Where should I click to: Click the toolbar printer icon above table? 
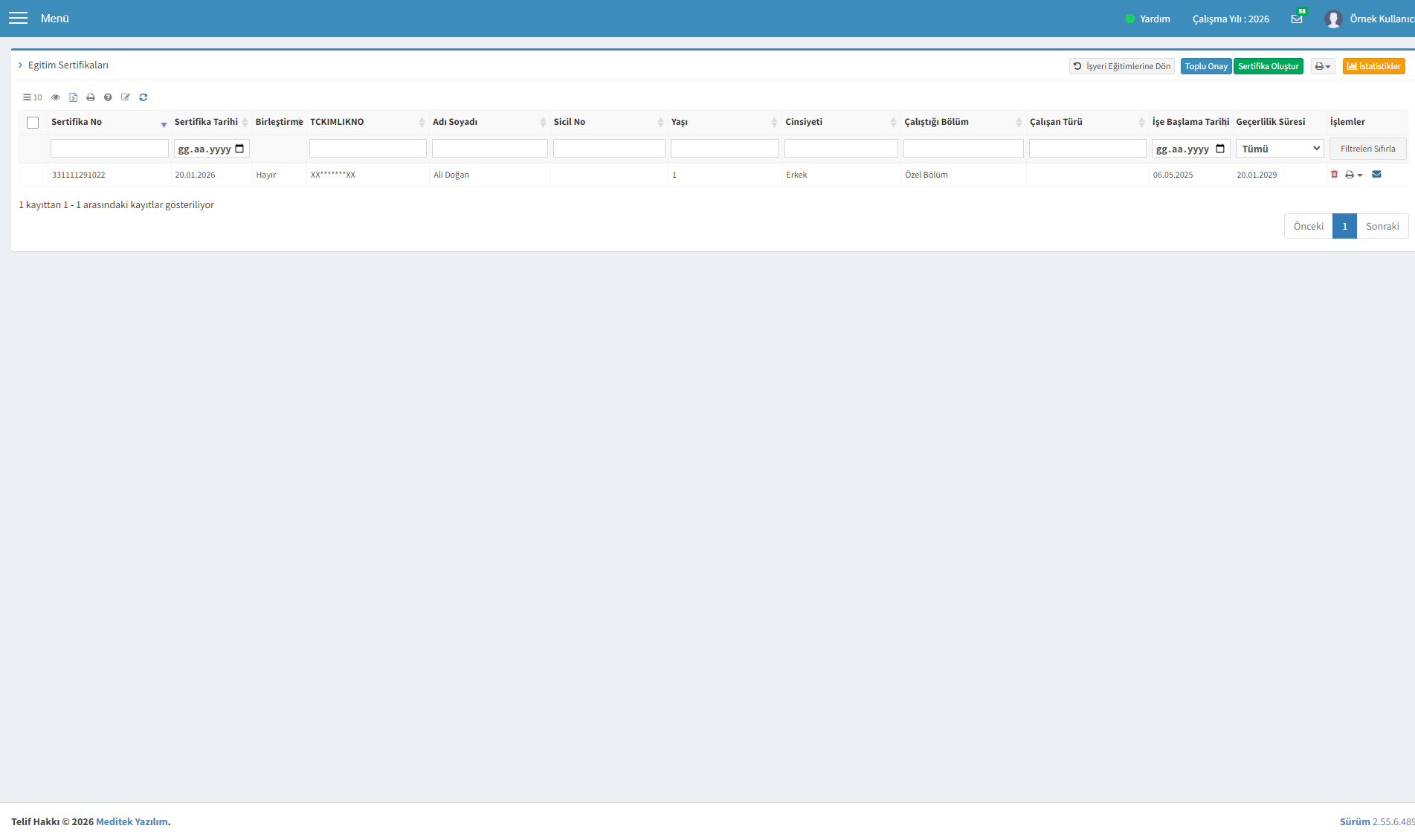[91, 97]
